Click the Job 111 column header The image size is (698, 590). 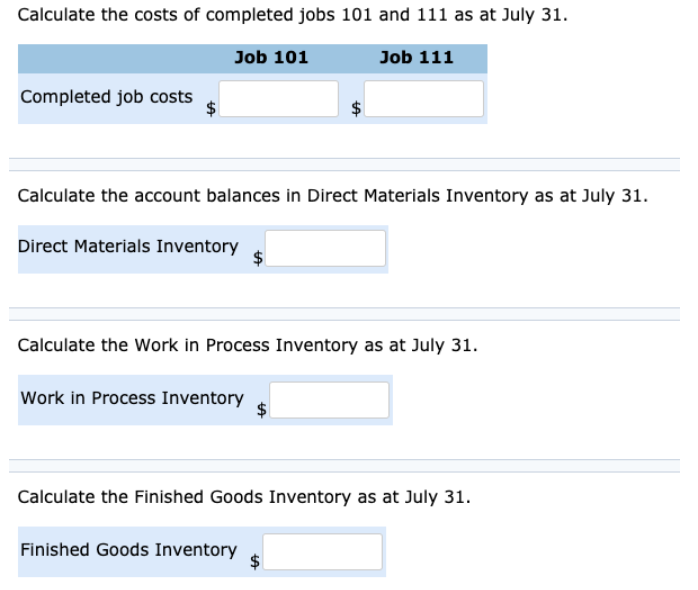(x=416, y=57)
